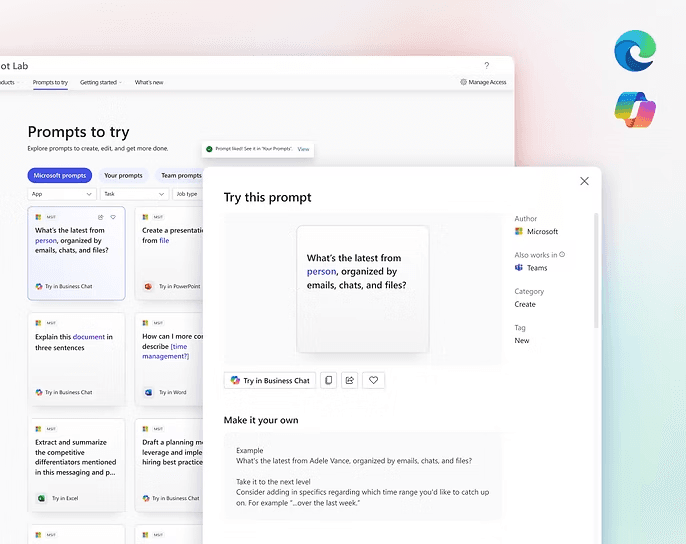686x544 pixels.
Task: Click the "Make it your own" heading
Action: click(261, 420)
